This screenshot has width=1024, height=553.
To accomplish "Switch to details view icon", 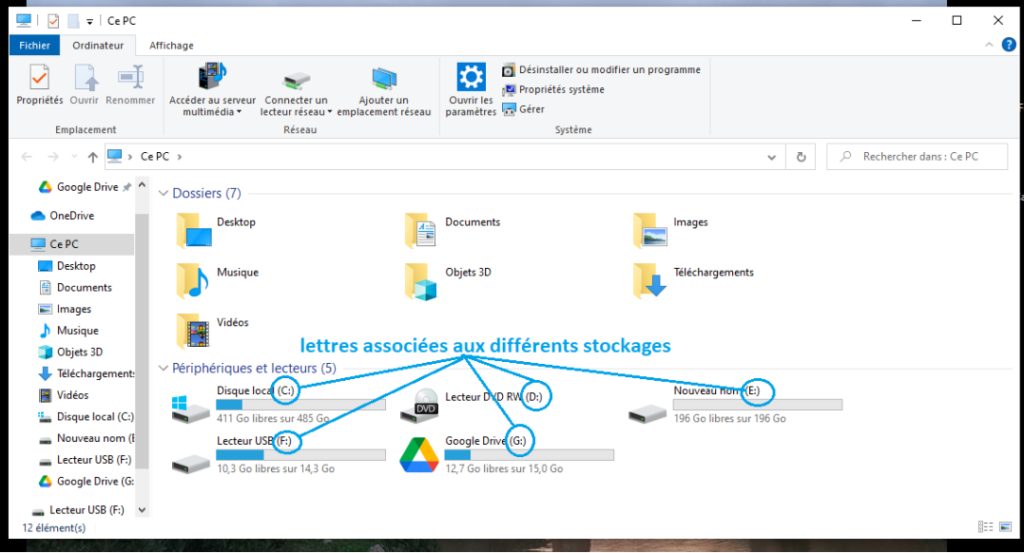I will coord(985,527).
